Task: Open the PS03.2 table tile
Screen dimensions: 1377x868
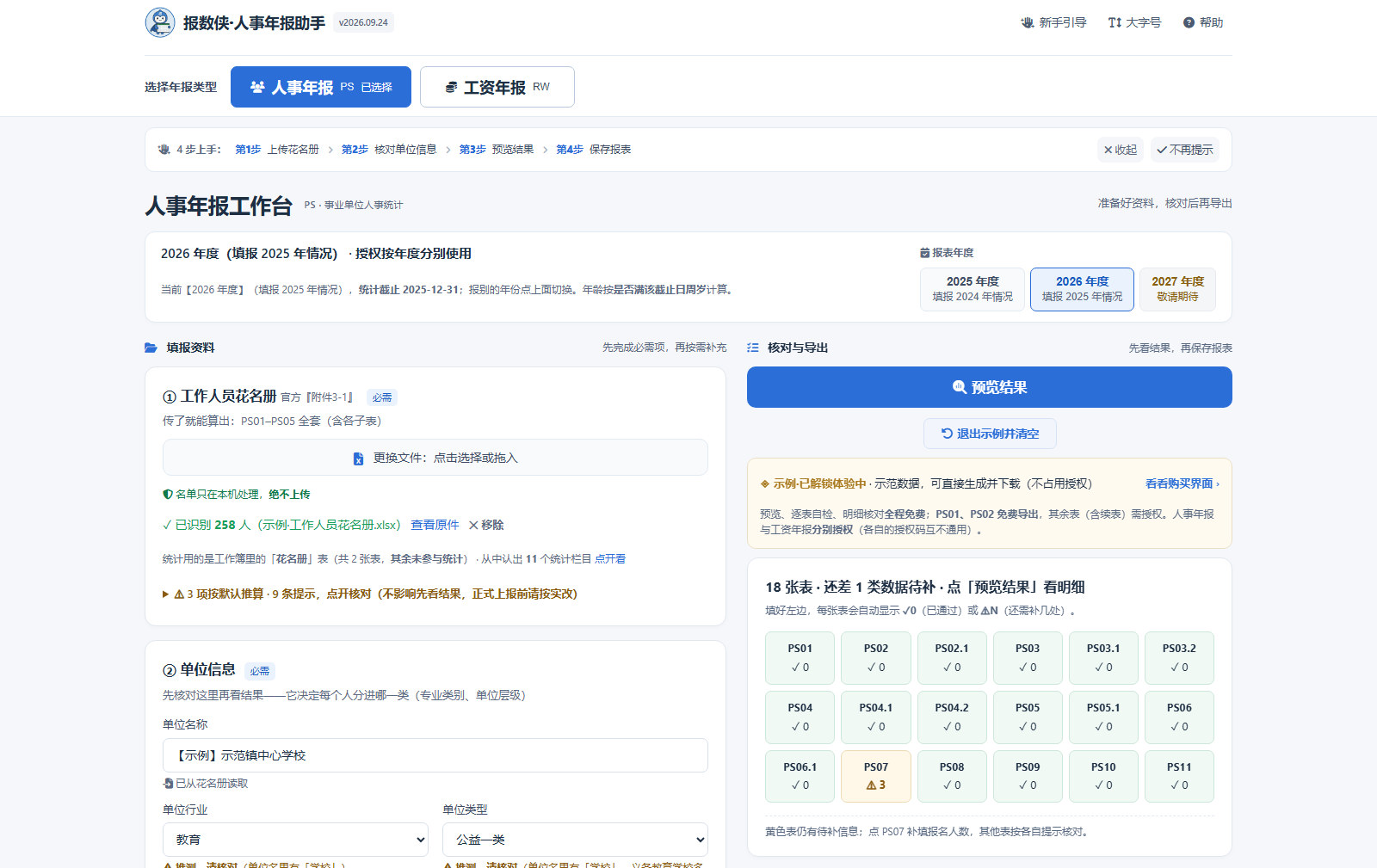Action: coord(1179,658)
